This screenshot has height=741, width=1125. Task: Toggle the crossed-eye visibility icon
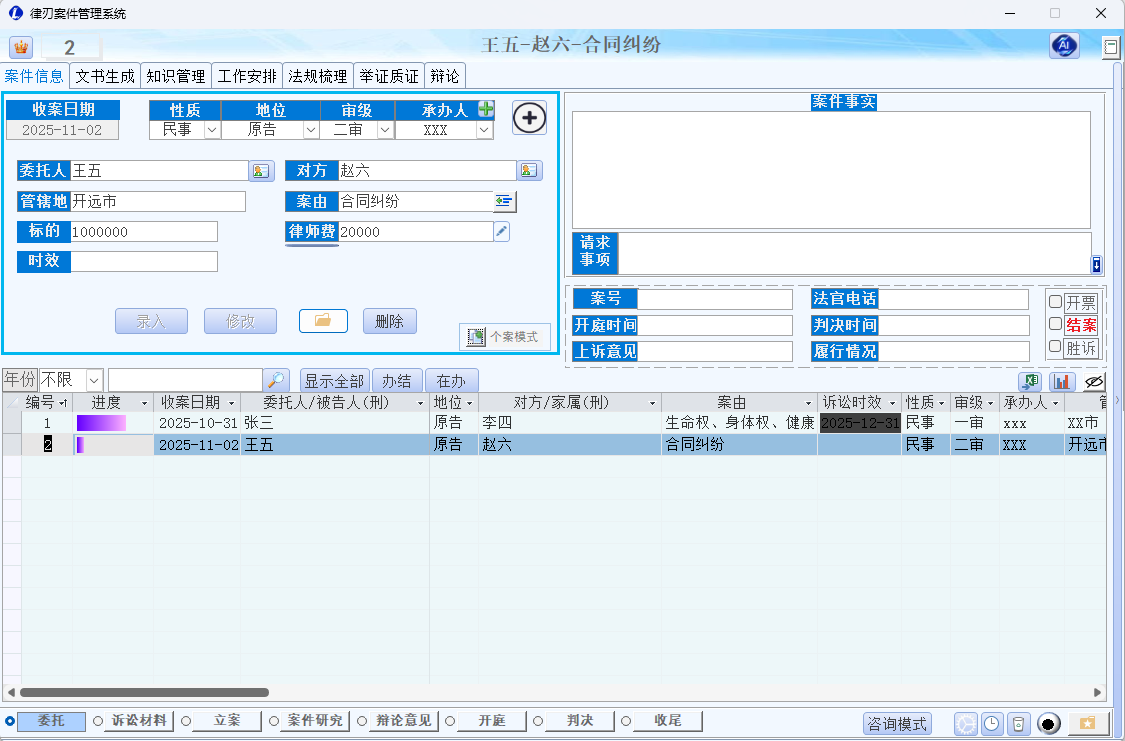1094,381
